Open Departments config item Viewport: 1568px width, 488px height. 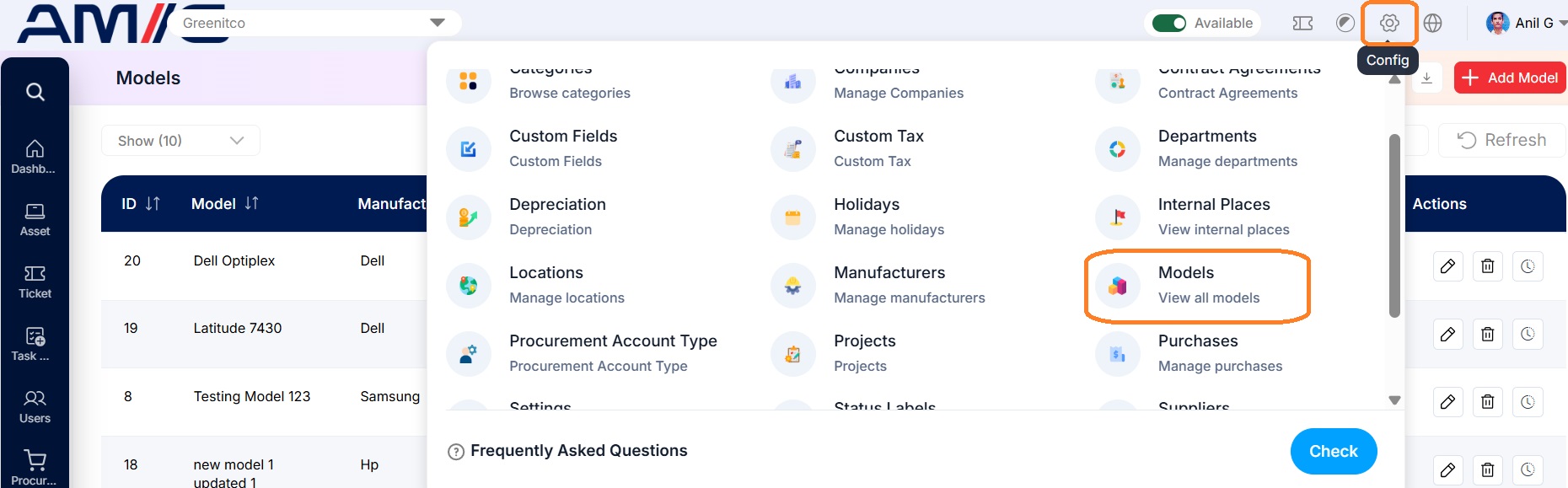pos(1197,148)
